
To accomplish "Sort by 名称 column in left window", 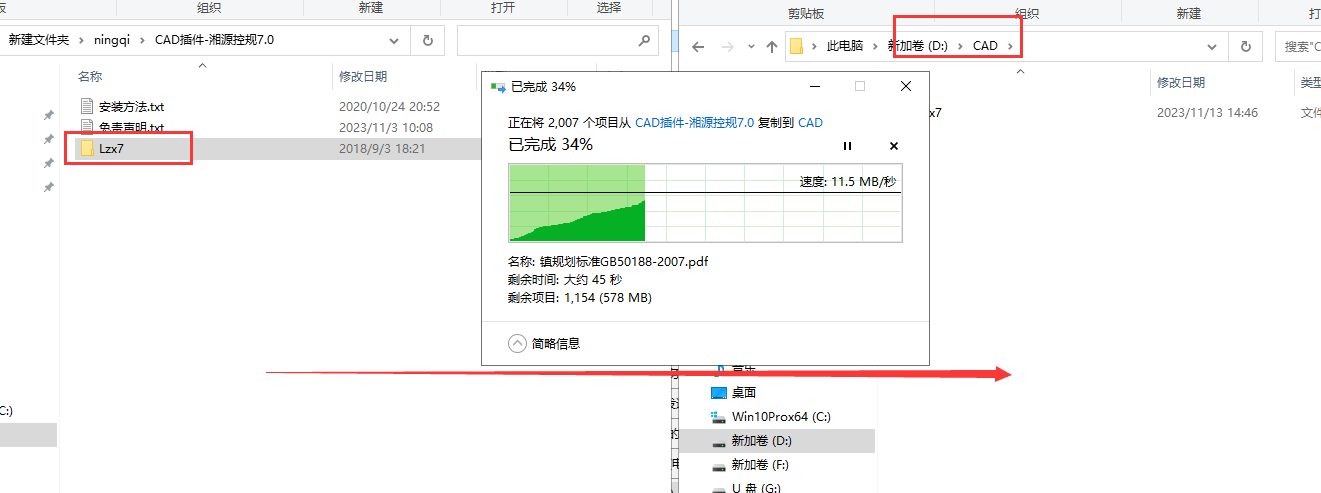I will tap(90, 76).
